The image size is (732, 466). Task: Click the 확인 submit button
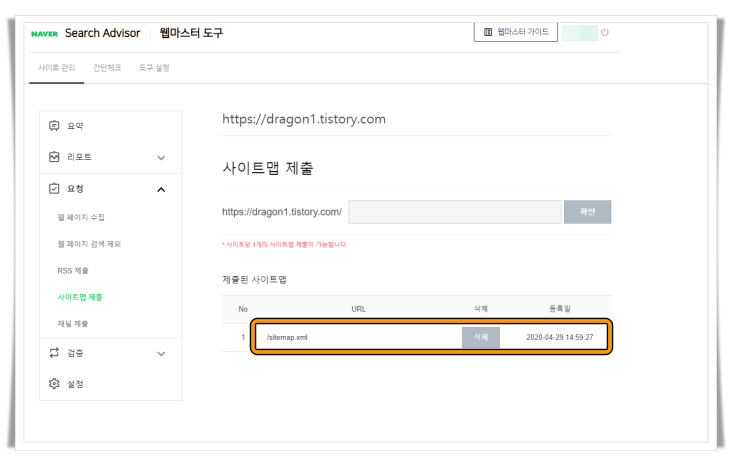587,212
